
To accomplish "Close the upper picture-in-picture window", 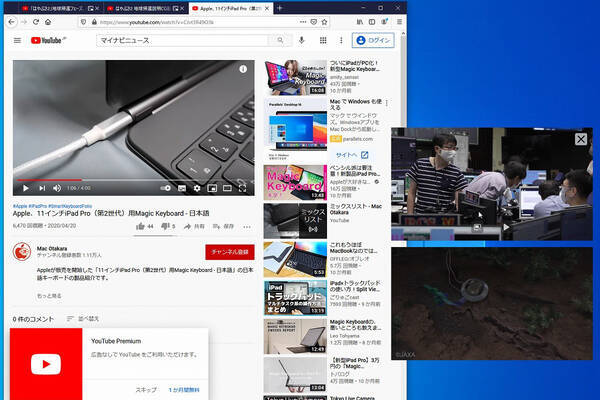I will coord(580,139).
